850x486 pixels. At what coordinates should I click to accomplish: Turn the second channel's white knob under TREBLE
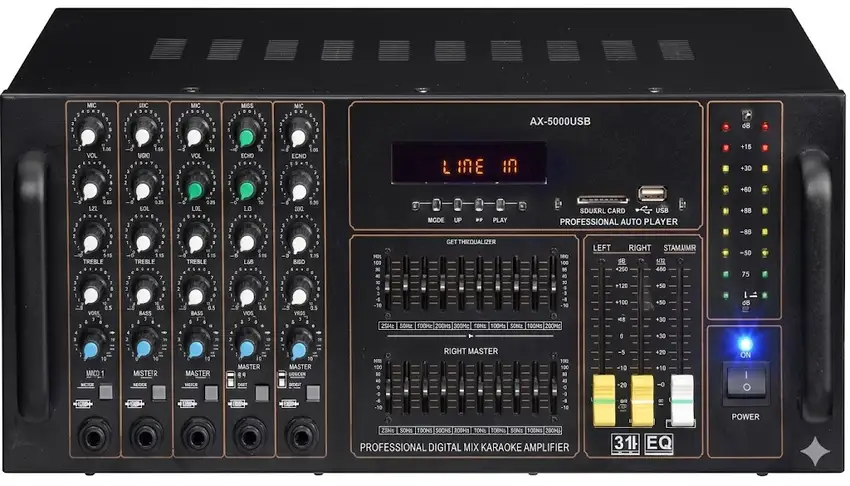click(143, 290)
